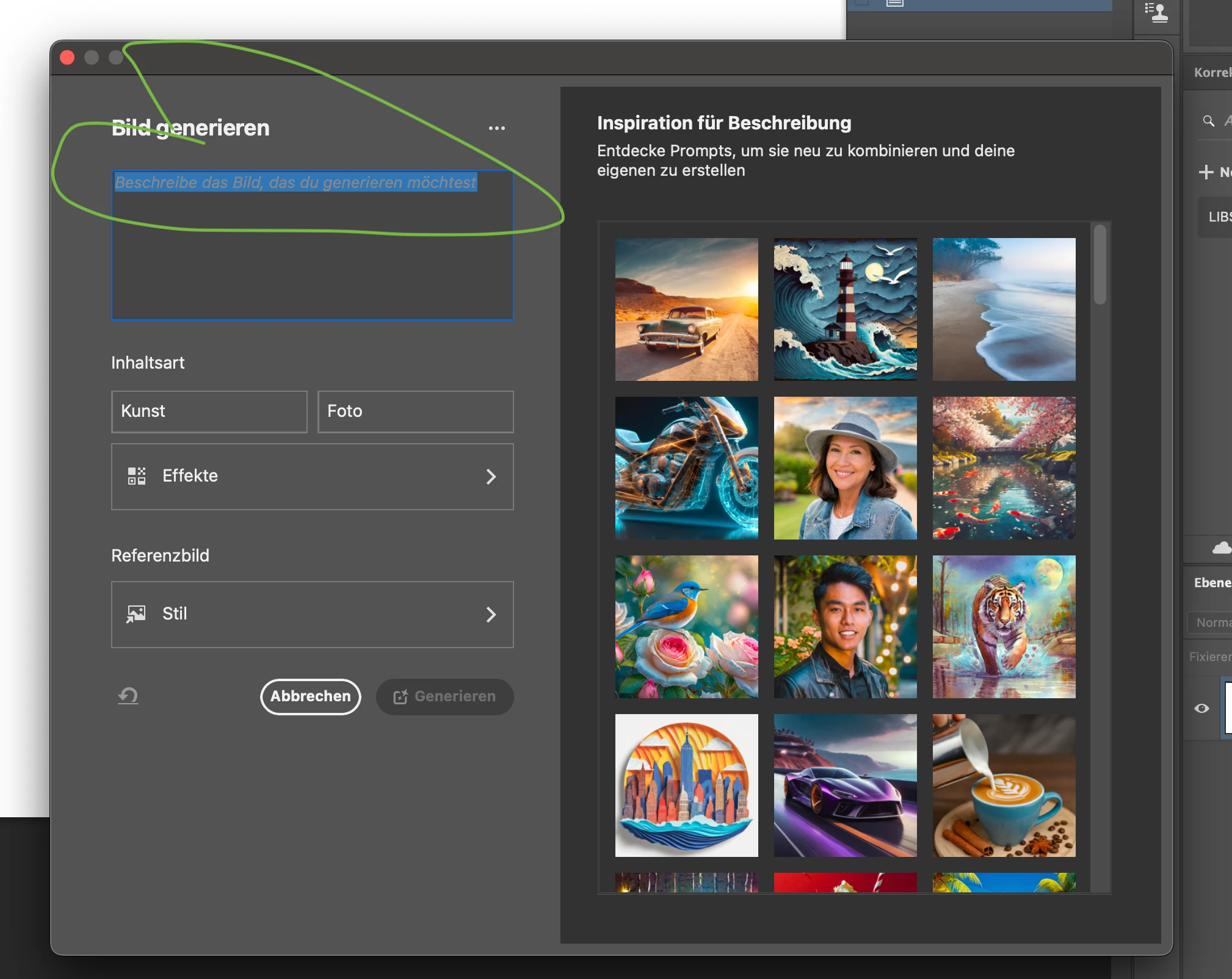Screen dimensions: 1232x979
Task: Open the three-dot options menu
Action: pos(496,128)
